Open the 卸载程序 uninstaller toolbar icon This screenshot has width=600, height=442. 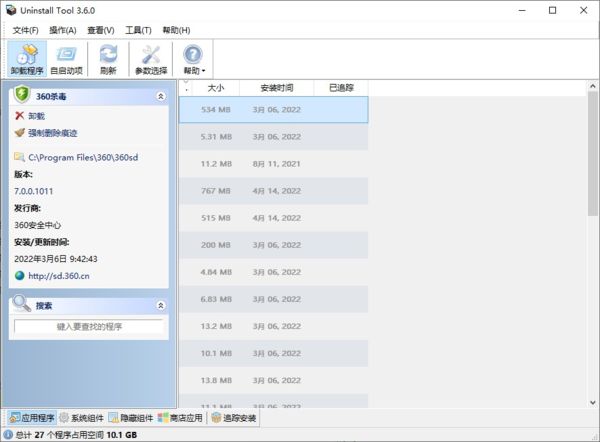point(27,59)
